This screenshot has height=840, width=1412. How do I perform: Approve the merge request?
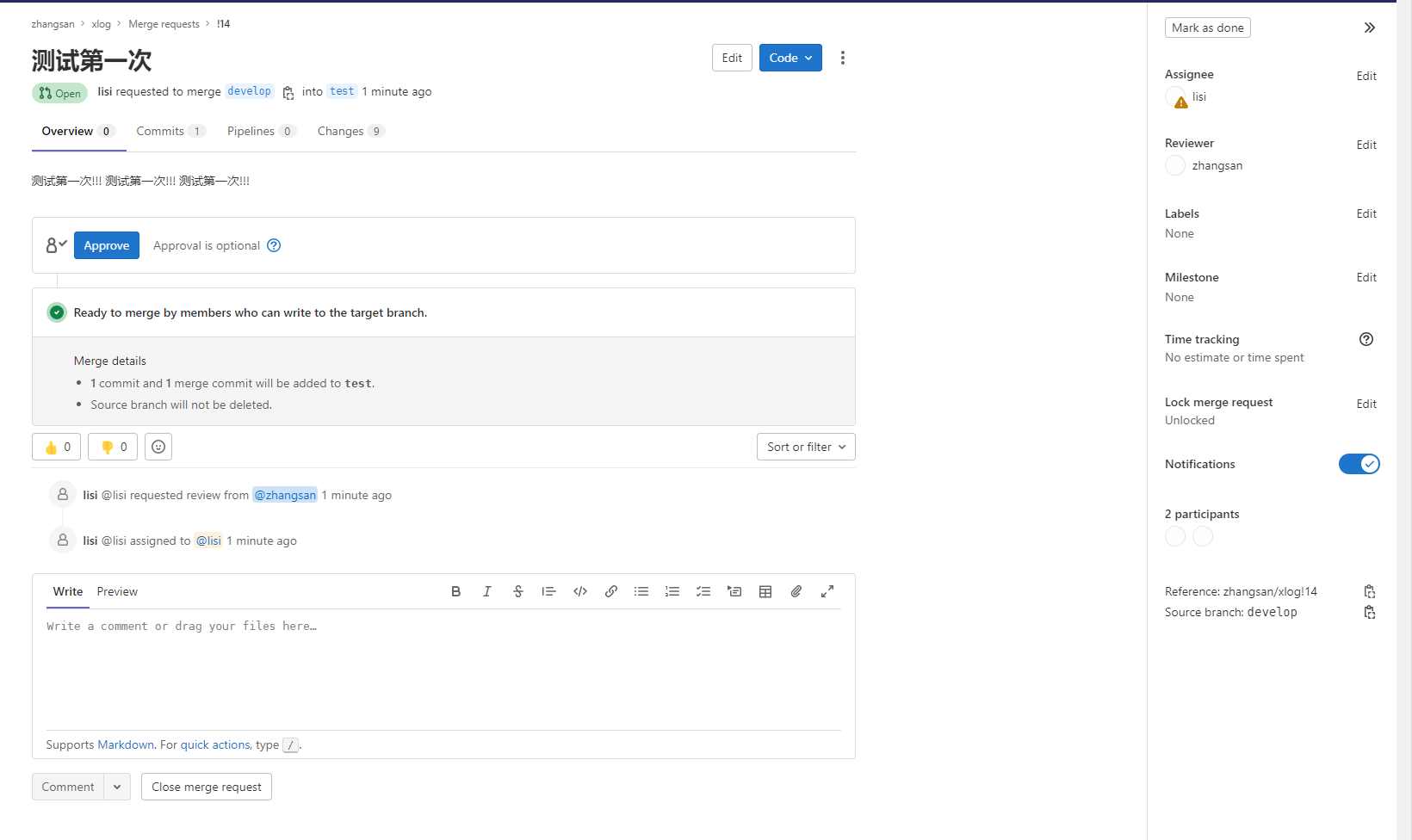106,245
